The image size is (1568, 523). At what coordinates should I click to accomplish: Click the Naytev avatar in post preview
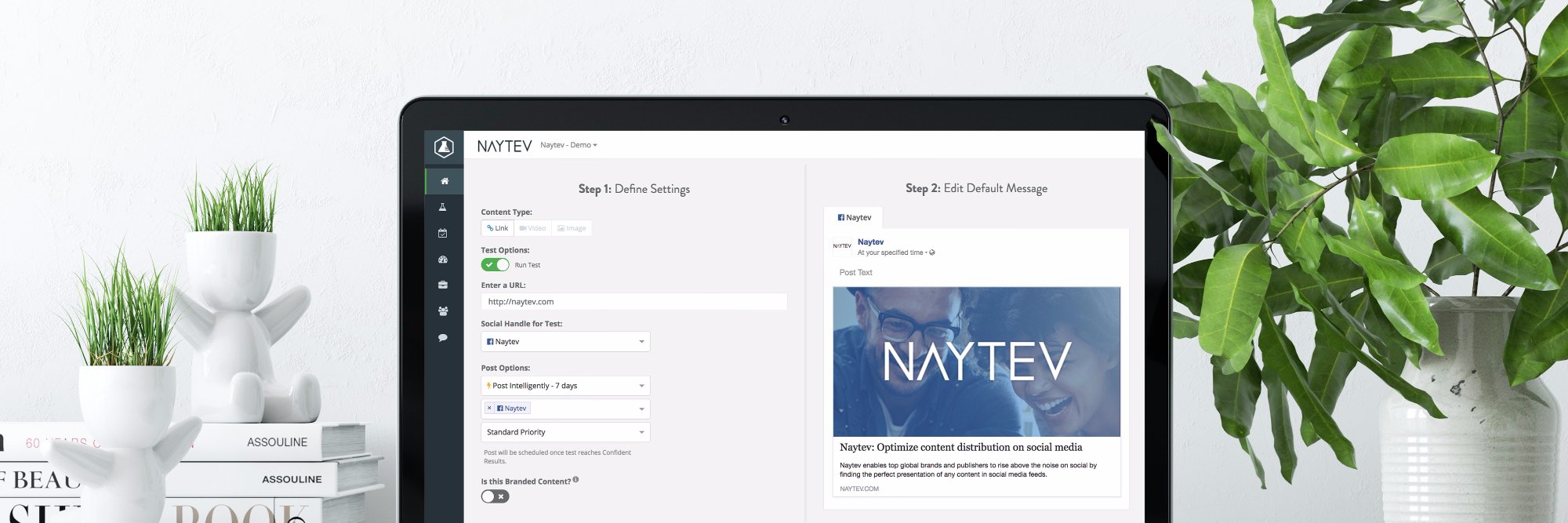842,246
